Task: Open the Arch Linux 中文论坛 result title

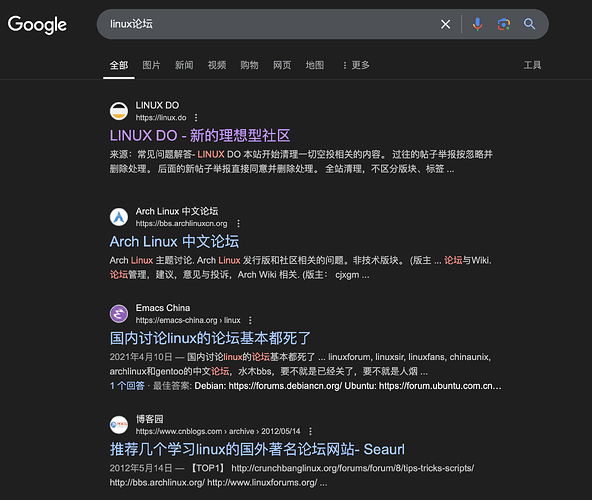Action: (174, 241)
